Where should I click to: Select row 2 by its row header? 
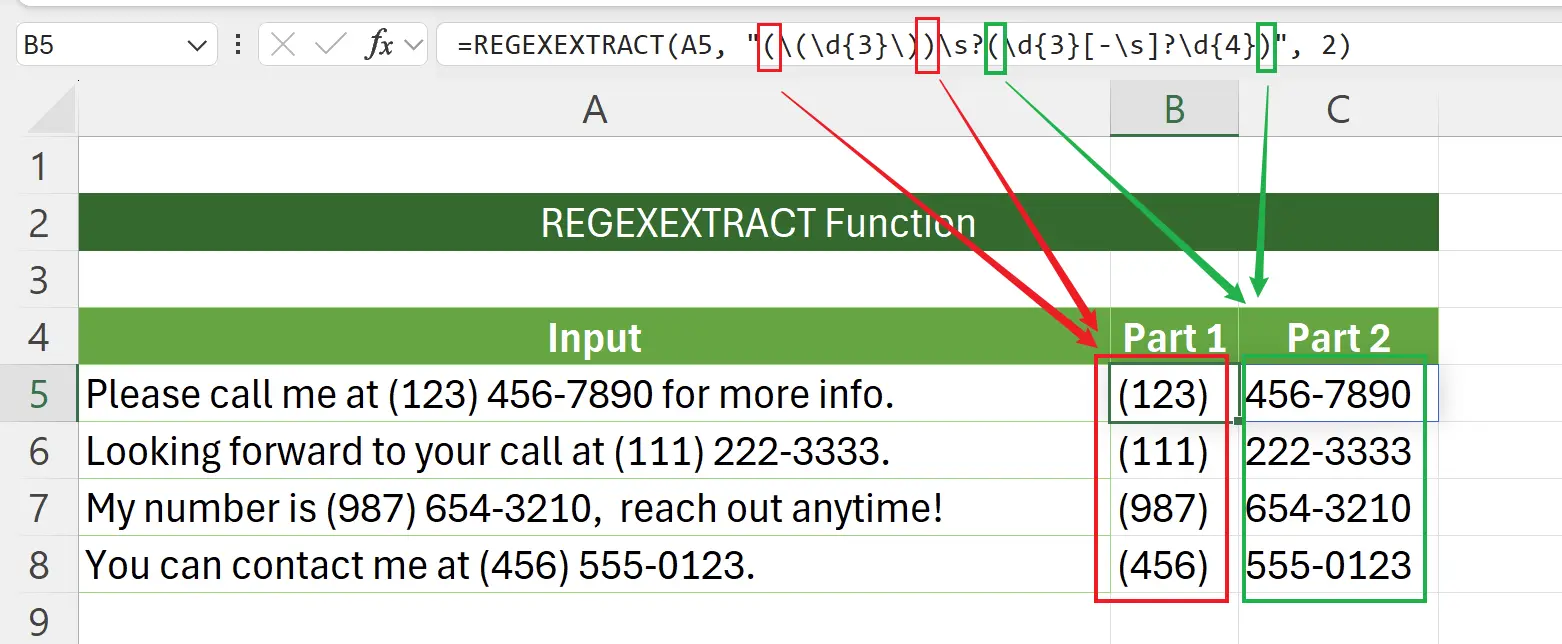38,222
